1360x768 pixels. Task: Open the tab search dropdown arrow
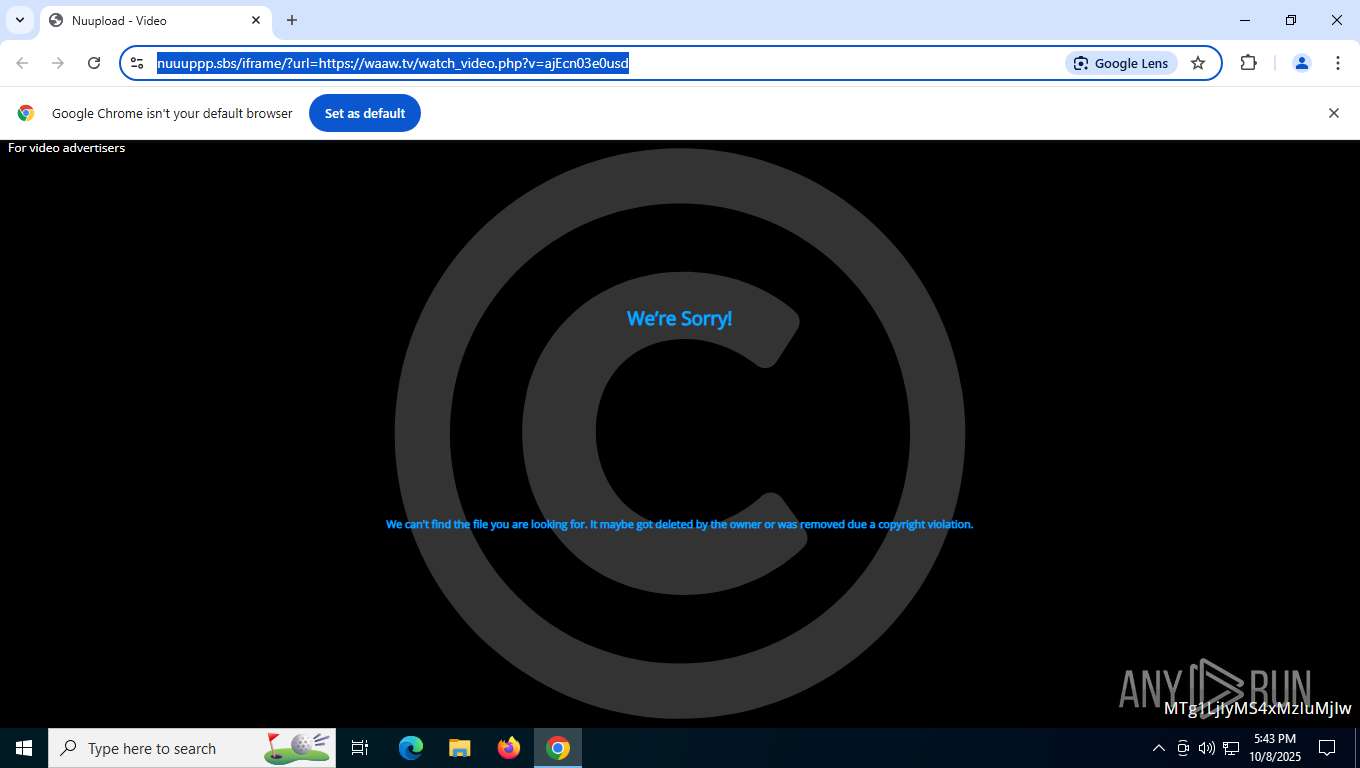[x=20, y=20]
